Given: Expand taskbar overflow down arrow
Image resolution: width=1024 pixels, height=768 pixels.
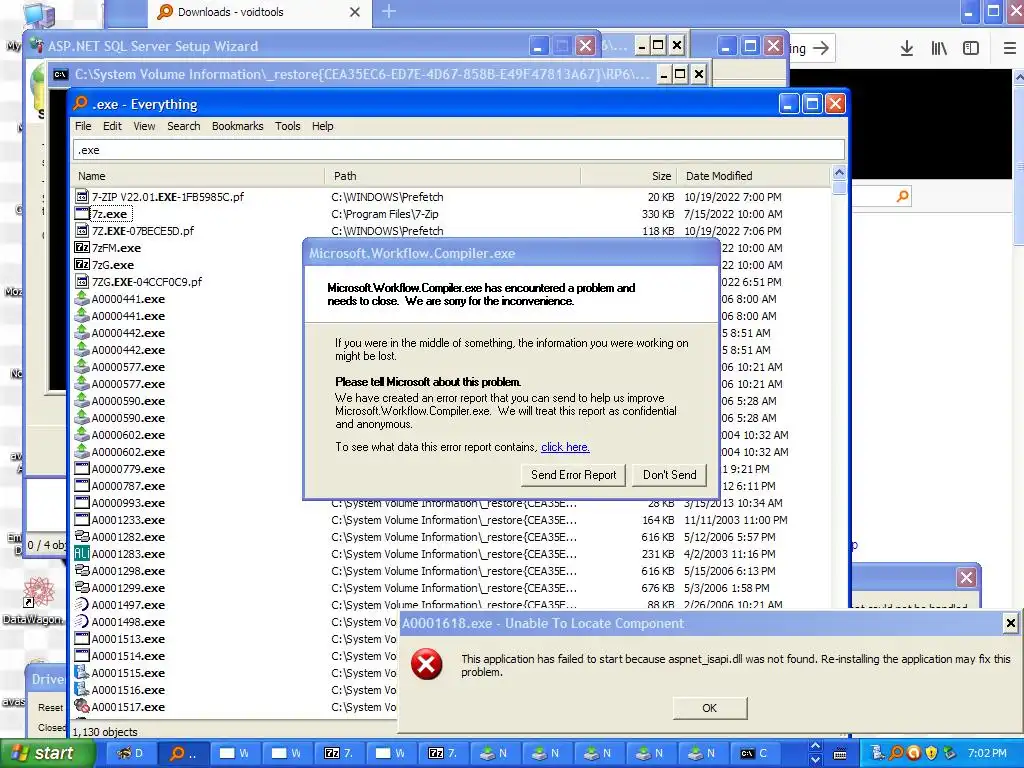Looking at the screenshot, I should (x=815, y=760).
